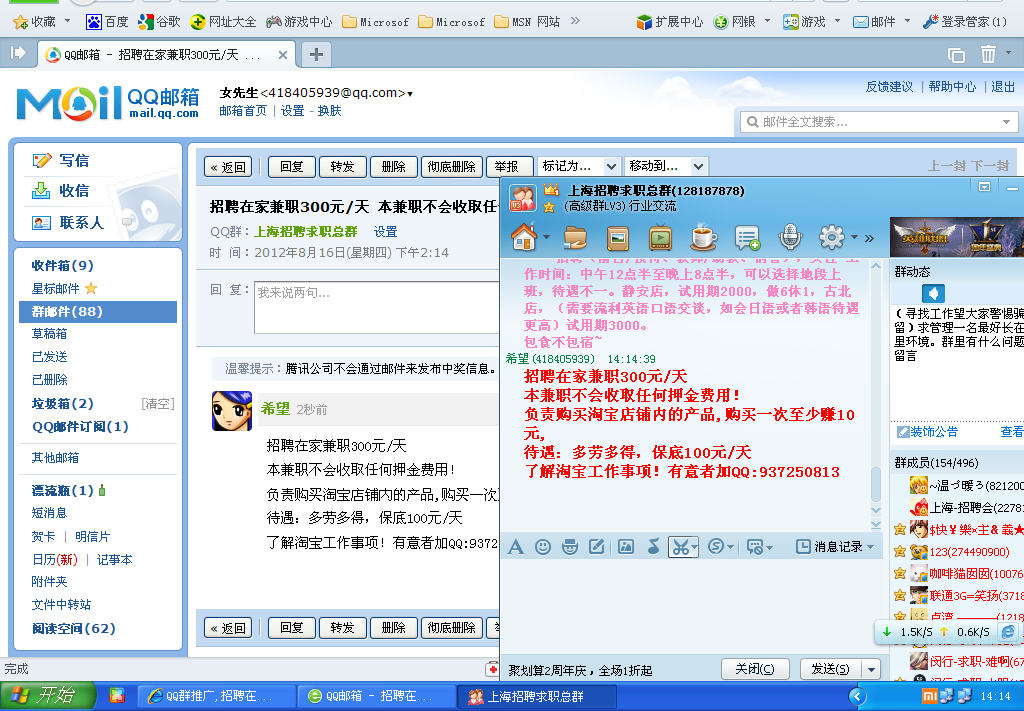Open the contacts icon 联系人
Viewport: 1024px width, 711px height.
pos(41,223)
